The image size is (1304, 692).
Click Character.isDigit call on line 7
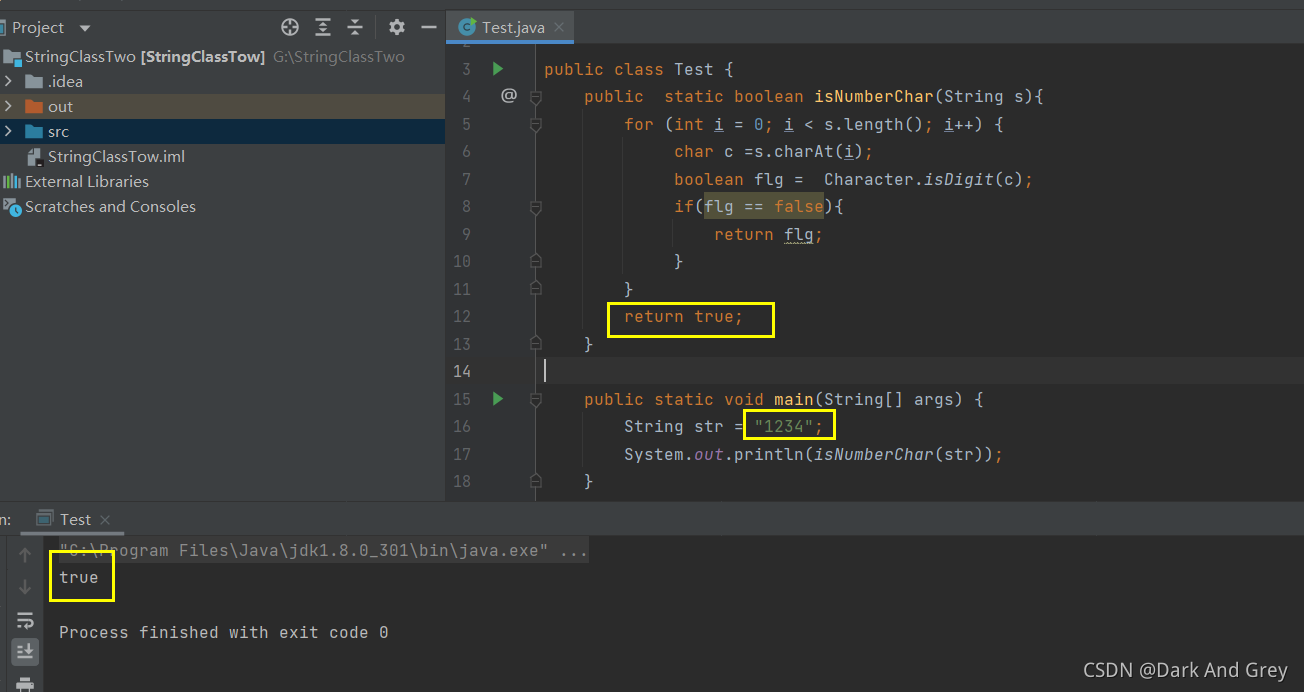click(923, 179)
